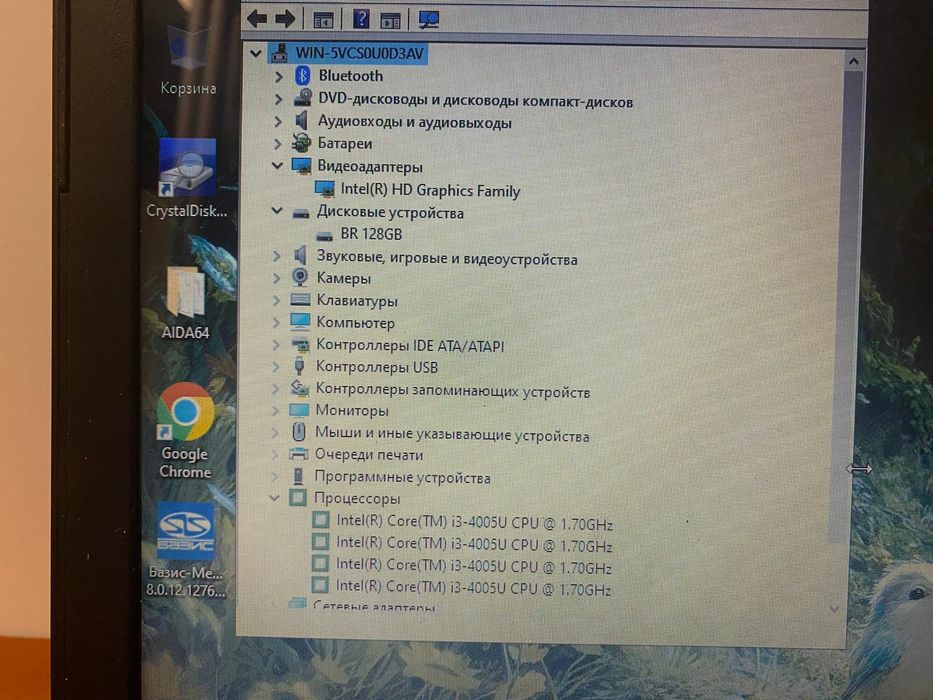933x700 pixels.
Task: Click the drive icon beside Дисковые устройства
Action: 300,212
